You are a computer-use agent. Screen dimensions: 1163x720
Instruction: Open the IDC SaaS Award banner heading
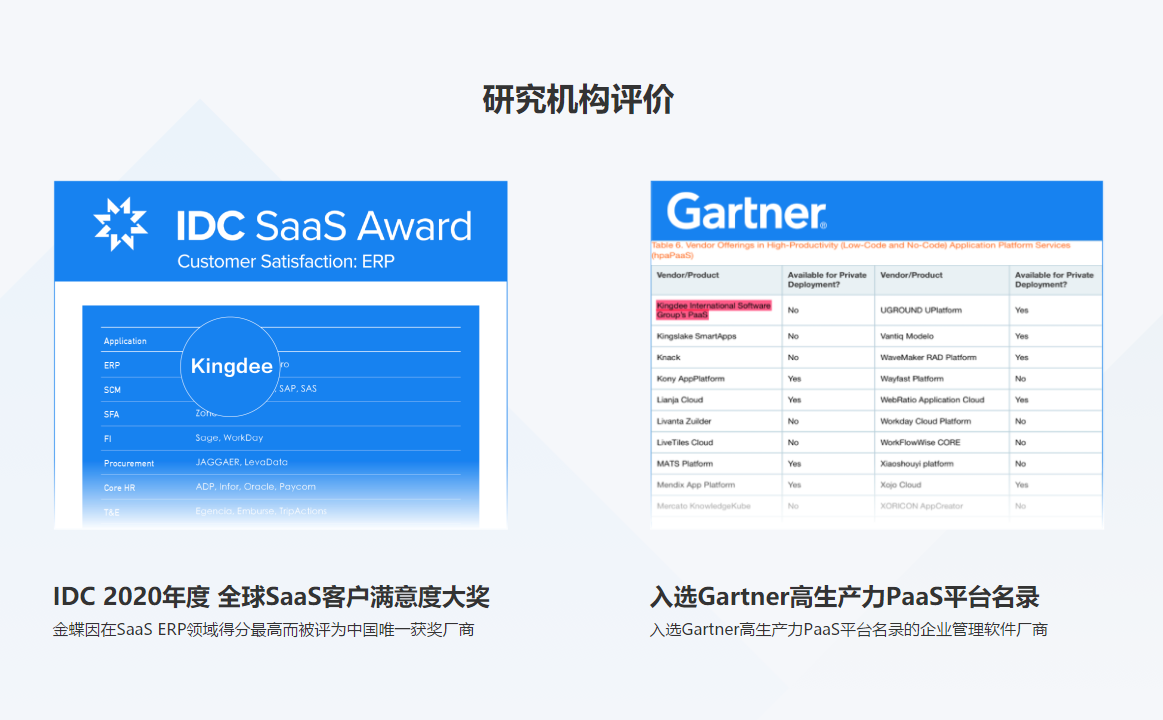324,225
